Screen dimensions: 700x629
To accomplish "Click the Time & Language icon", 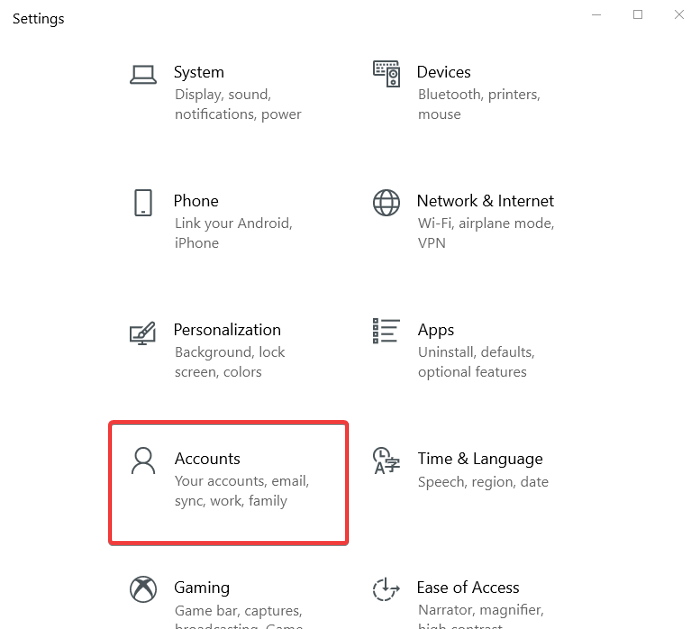I will pos(386,460).
